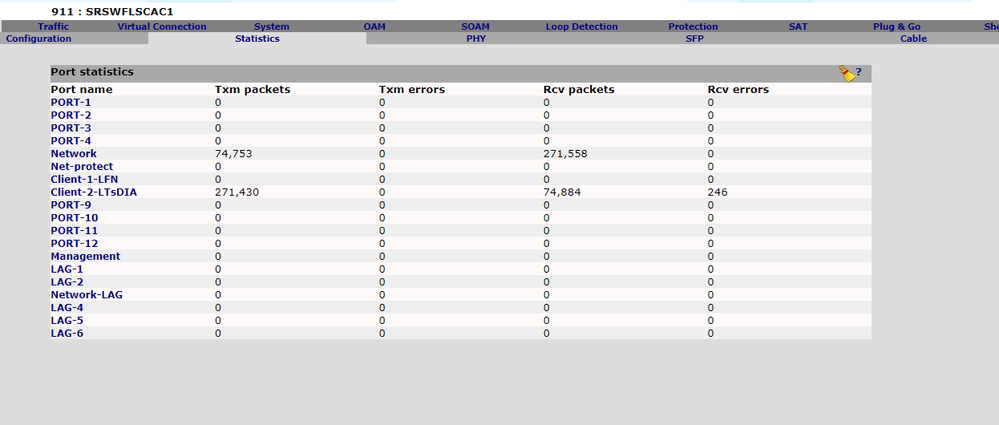Clear port statistics with the broom icon
Screen dimensions: 999x425
847,73
